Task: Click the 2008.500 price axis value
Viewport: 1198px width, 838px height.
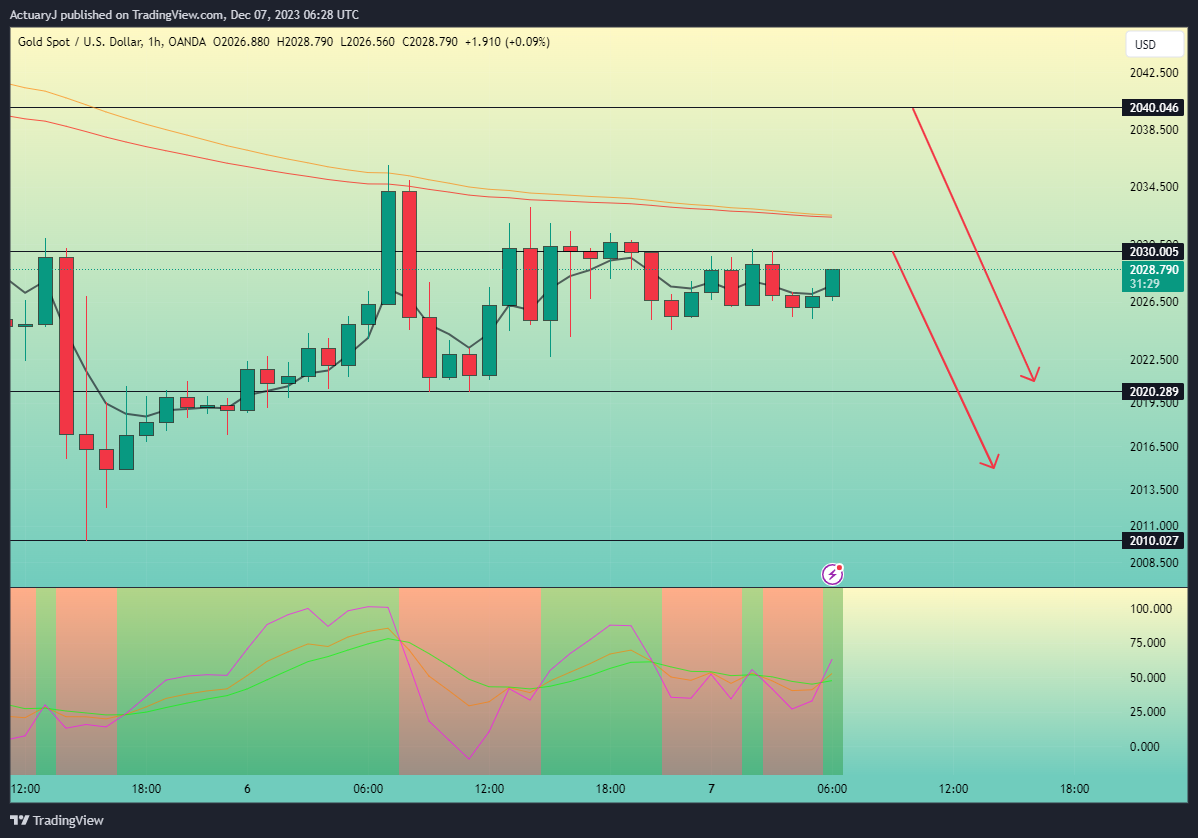Action: pyautogui.click(x=1154, y=563)
